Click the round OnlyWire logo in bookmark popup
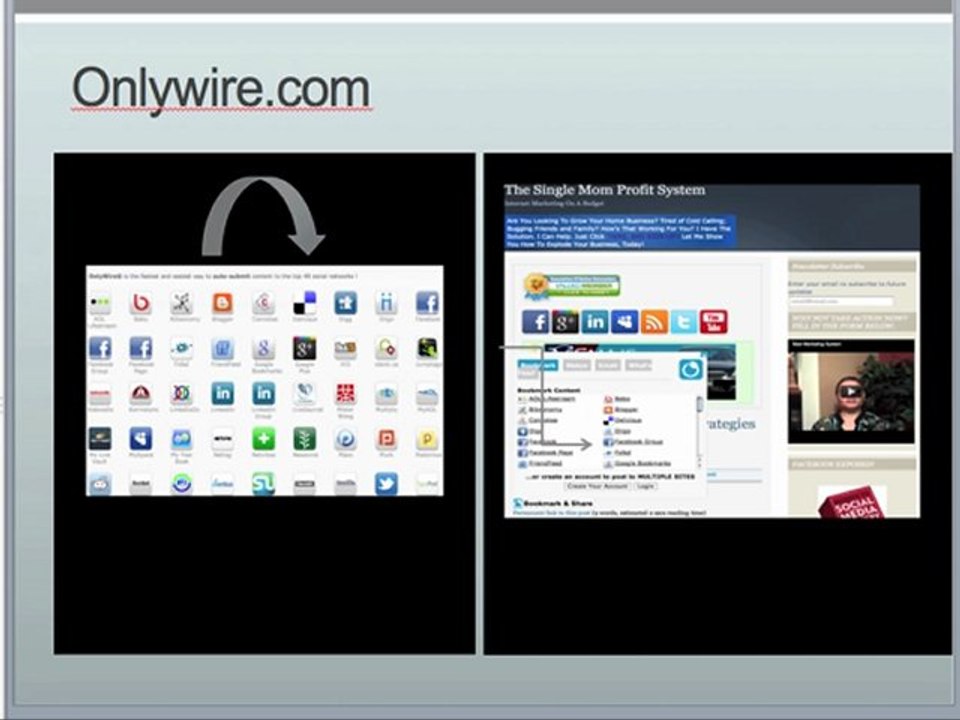This screenshot has width=960, height=720. [691, 369]
